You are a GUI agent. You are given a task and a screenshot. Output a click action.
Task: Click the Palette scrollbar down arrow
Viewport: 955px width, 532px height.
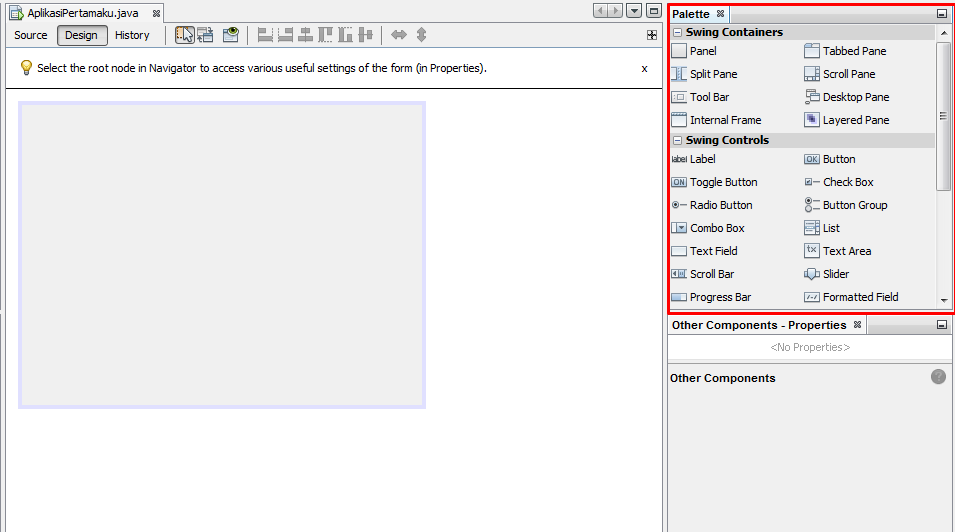tap(944, 300)
